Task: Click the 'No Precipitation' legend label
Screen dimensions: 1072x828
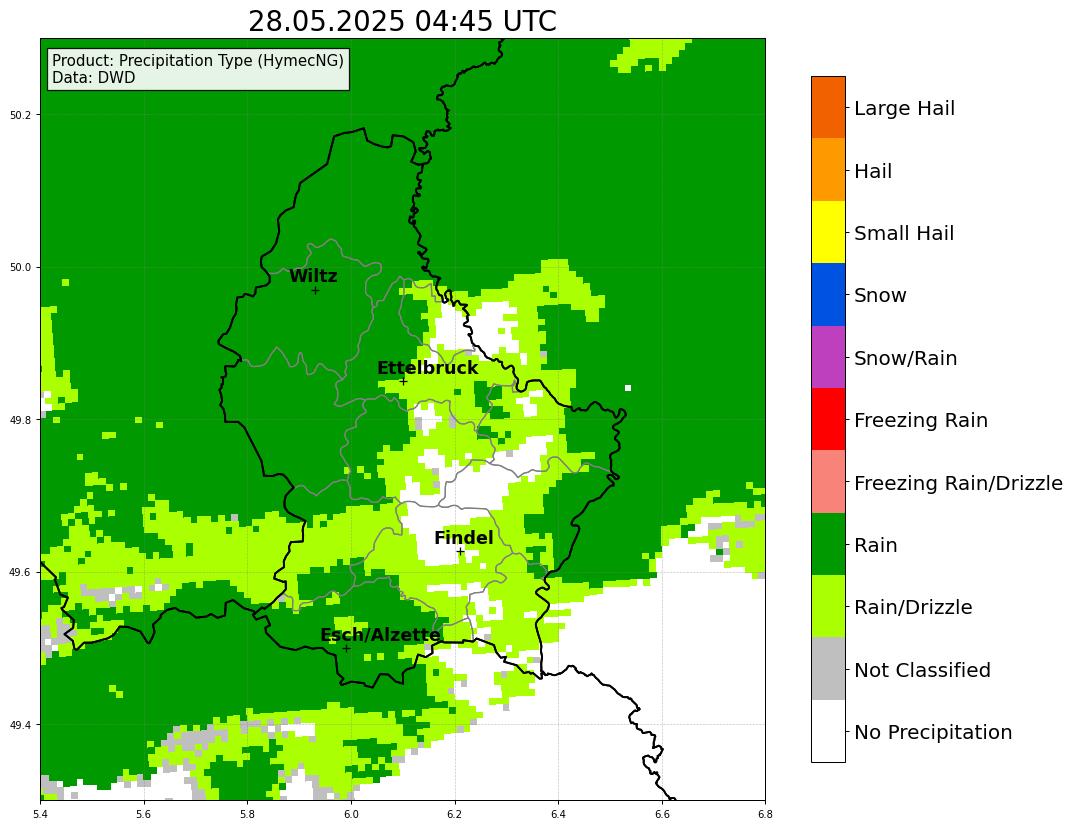Action: 933,732
